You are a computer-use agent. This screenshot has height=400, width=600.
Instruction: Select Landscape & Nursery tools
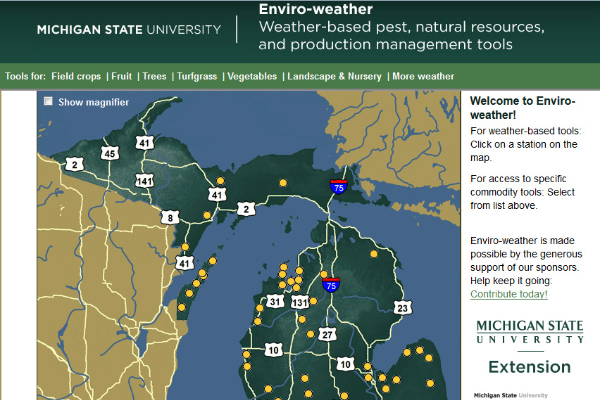coord(334,76)
